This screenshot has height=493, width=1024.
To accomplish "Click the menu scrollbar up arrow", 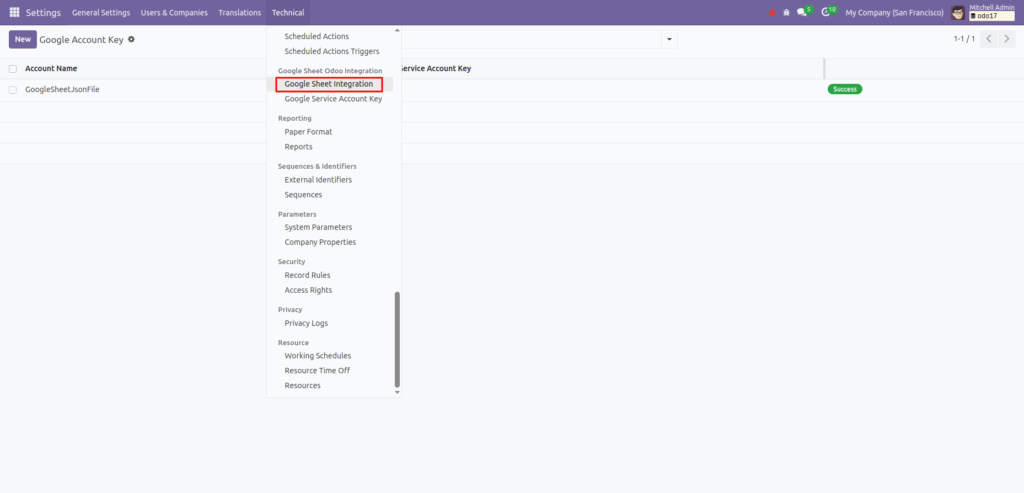I will coord(397,30).
